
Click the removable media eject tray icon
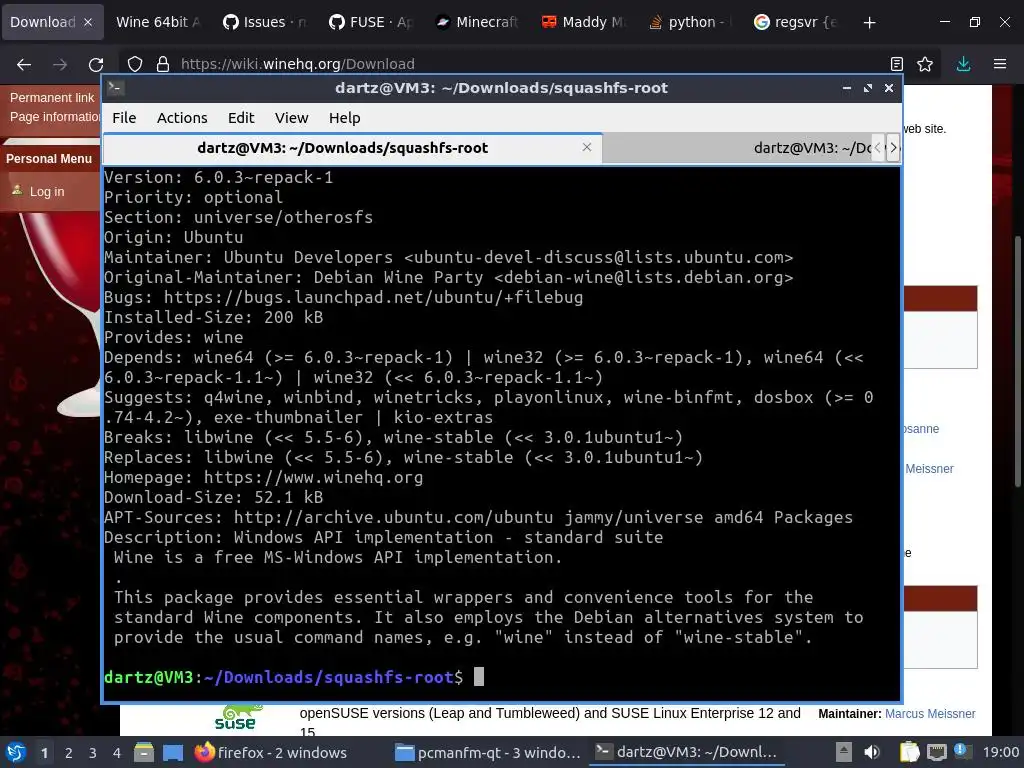(x=844, y=752)
